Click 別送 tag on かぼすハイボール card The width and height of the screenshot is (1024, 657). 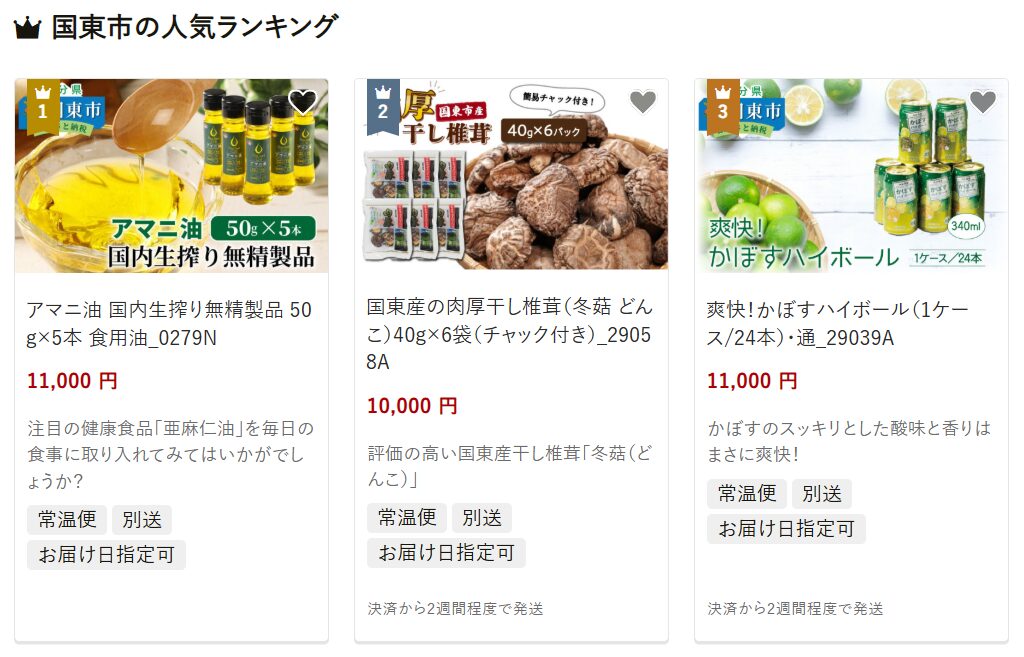pos(822,494)
